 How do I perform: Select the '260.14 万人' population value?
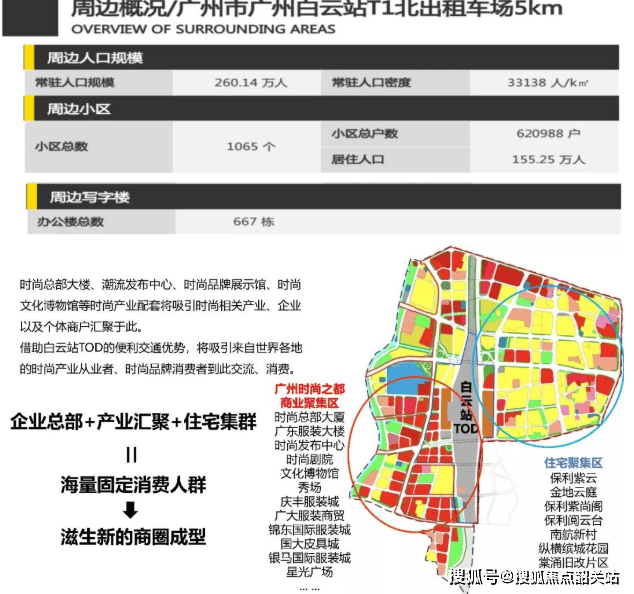(251, 83)
